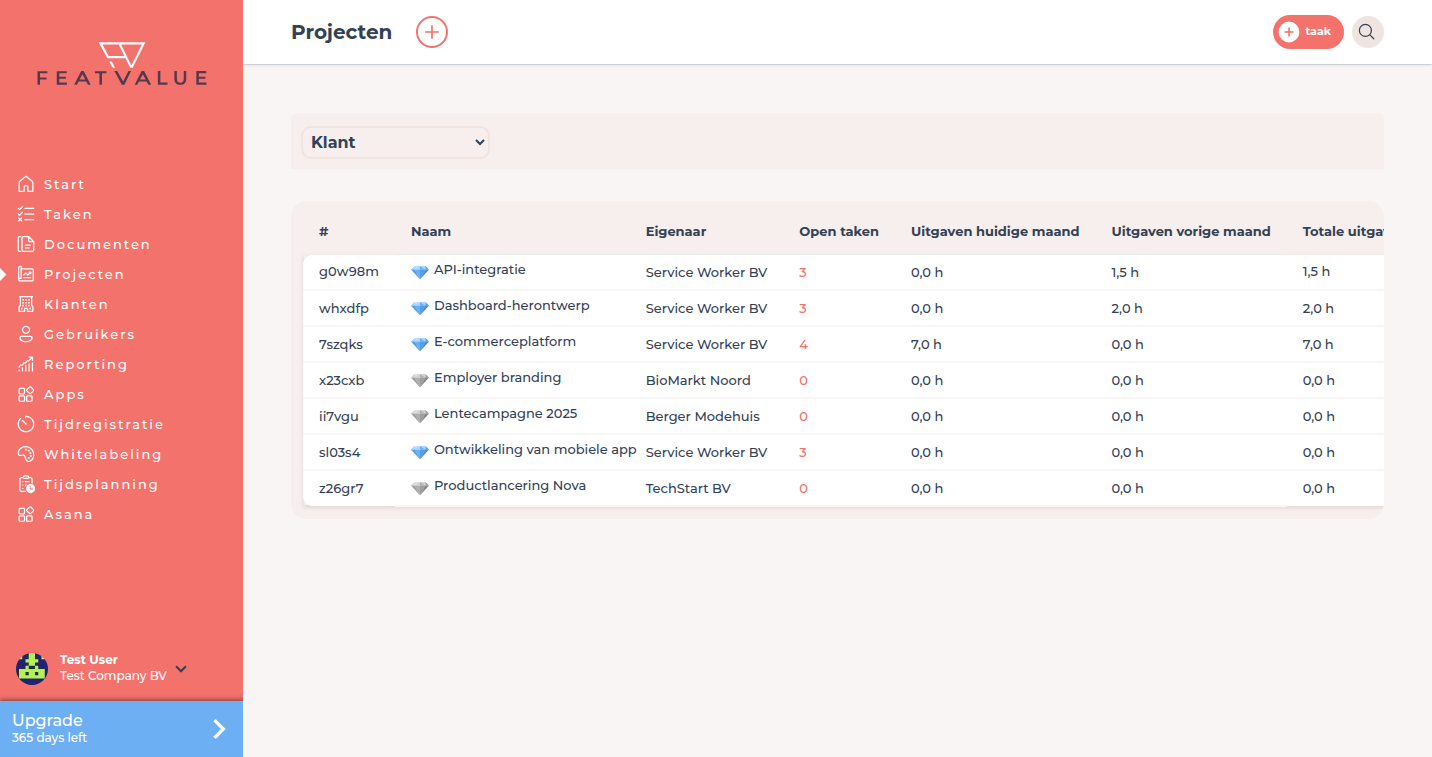Click the diamond icon beside API-integratie
This screenshot has width=1432, height=757.
pos(420,271)
